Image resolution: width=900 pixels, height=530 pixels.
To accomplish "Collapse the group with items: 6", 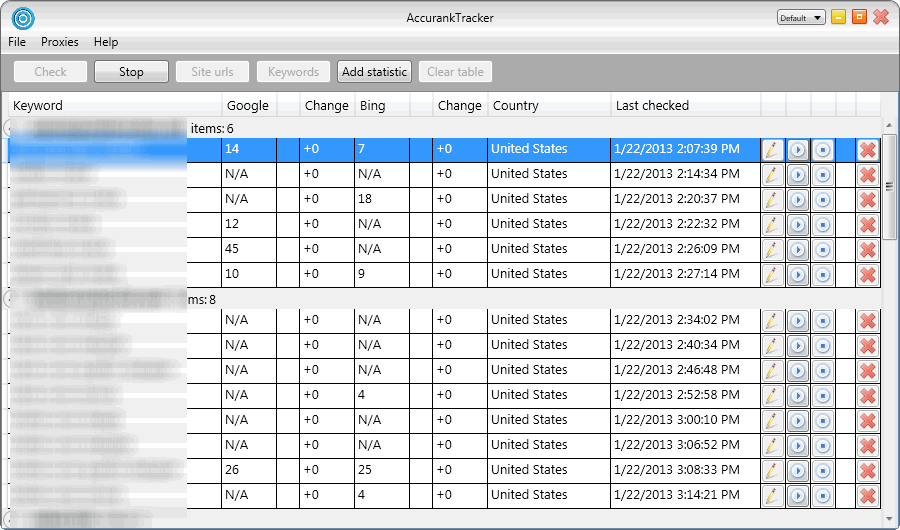I will 6,127.
